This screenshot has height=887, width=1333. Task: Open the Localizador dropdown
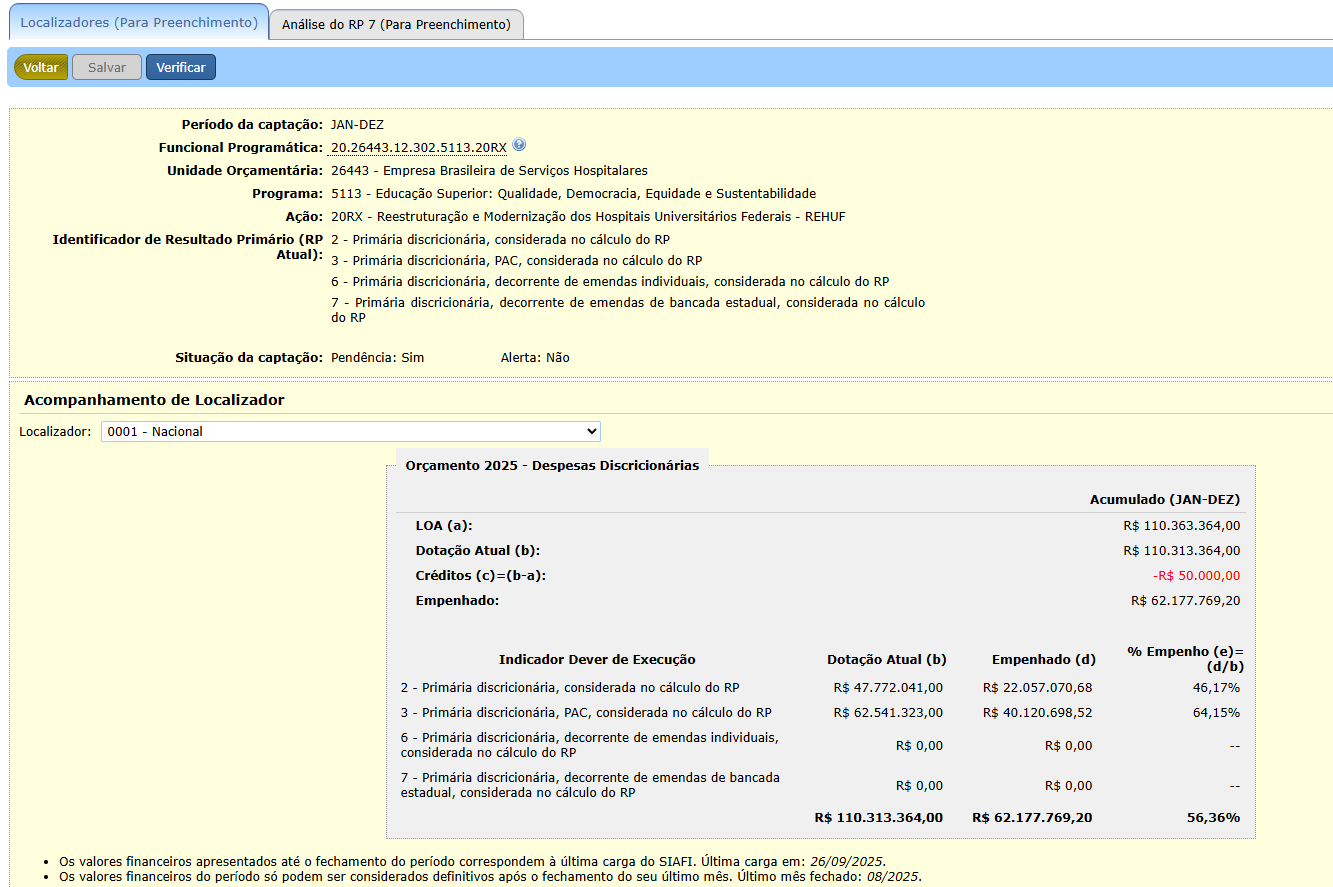point(350,431)
